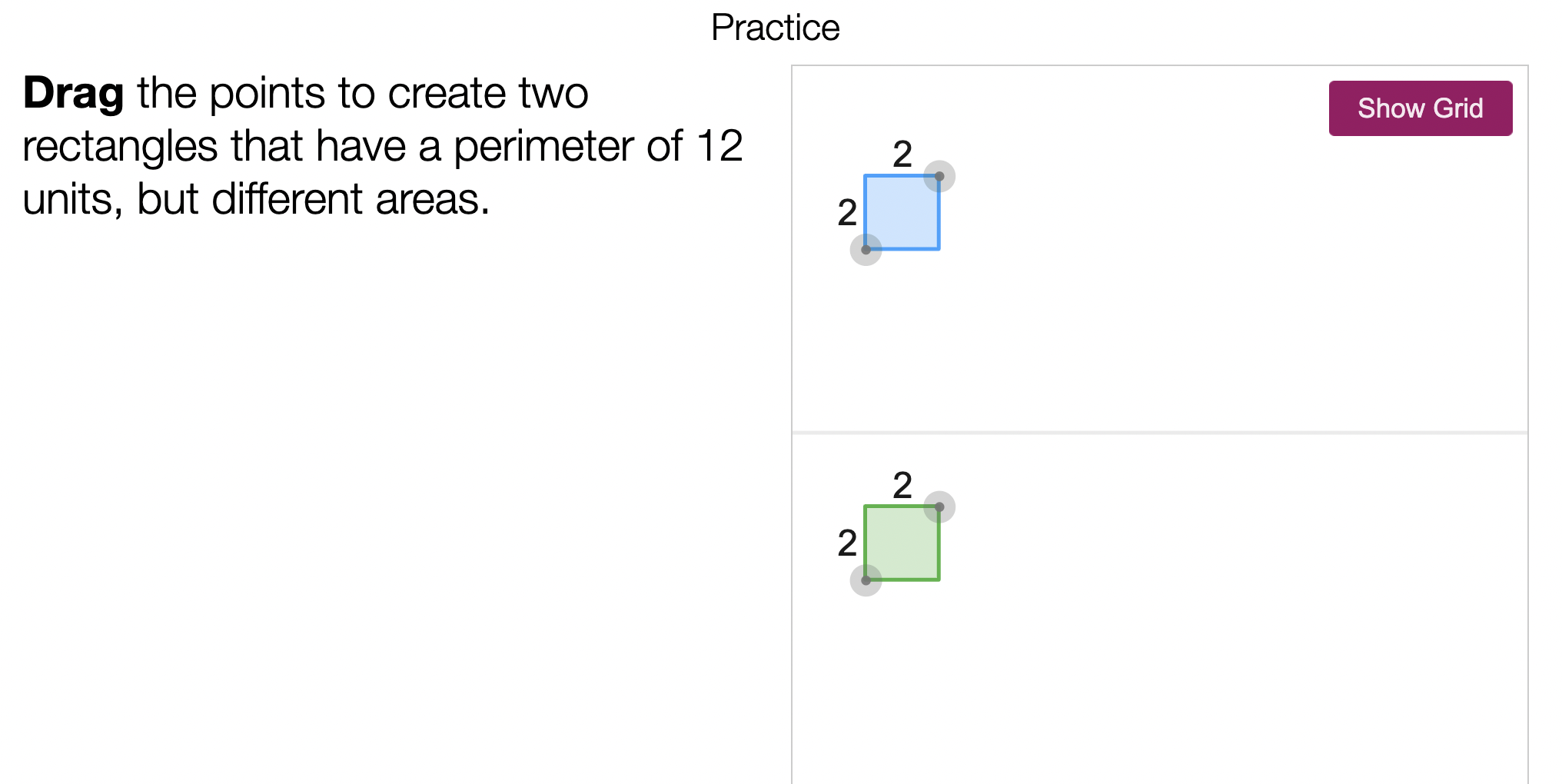Click the width label above the blue rectangle
This screenshot has height=784, width=1562.
(x=902, y=154)
